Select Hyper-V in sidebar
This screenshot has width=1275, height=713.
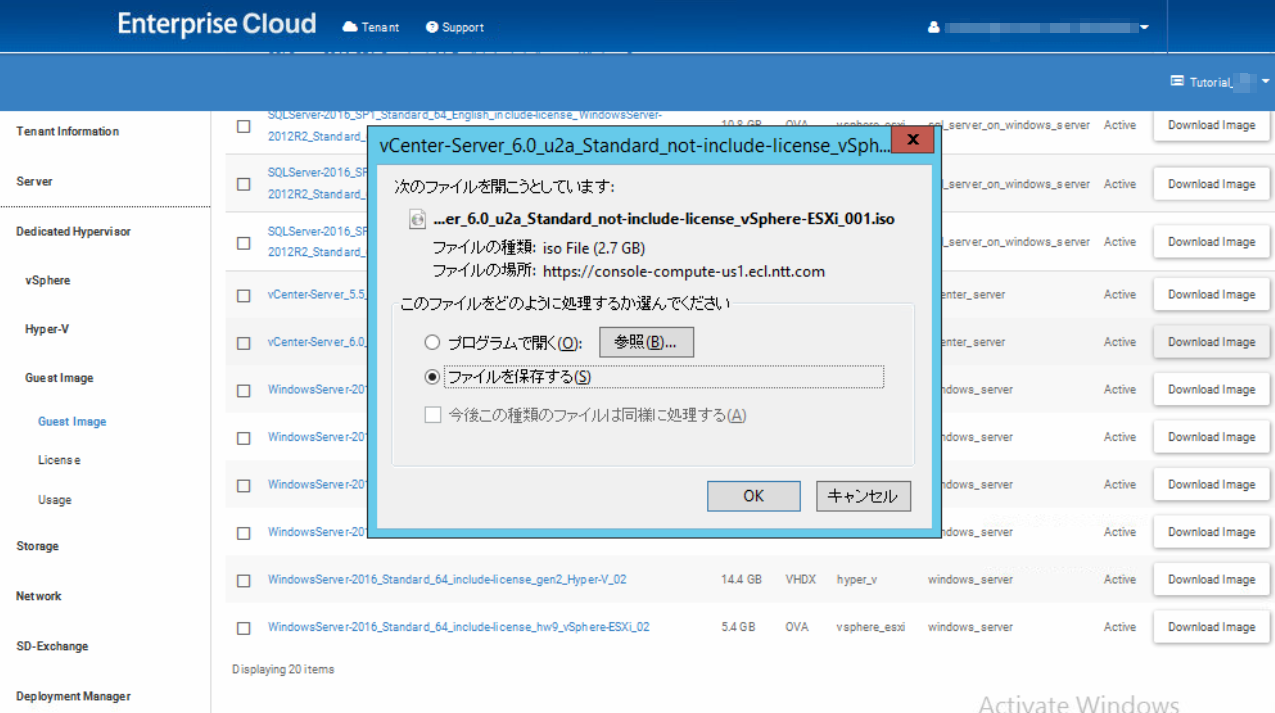pyautogui.click(x=47, y=329)
